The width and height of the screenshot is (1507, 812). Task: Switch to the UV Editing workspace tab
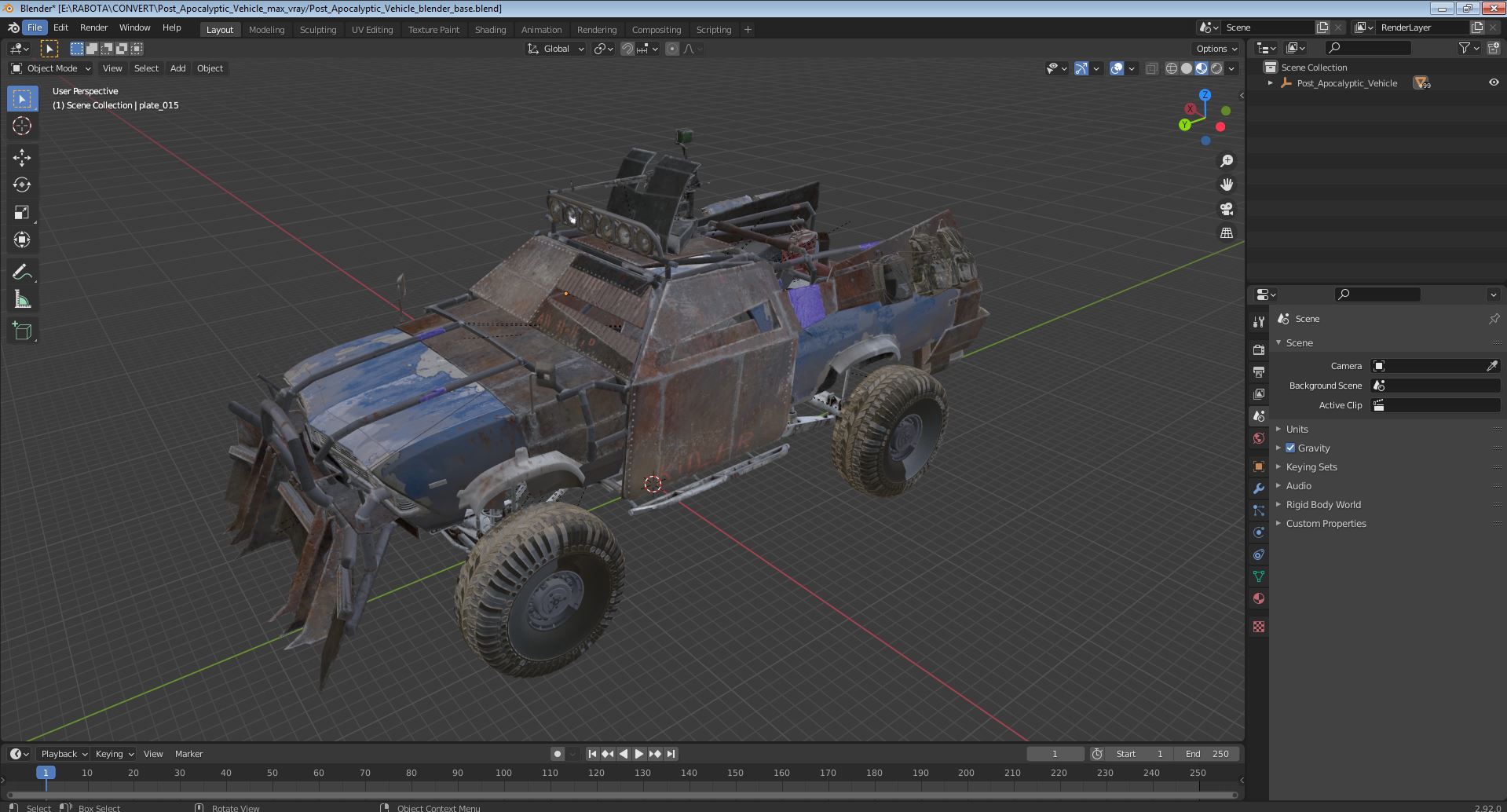click(371, 30)
